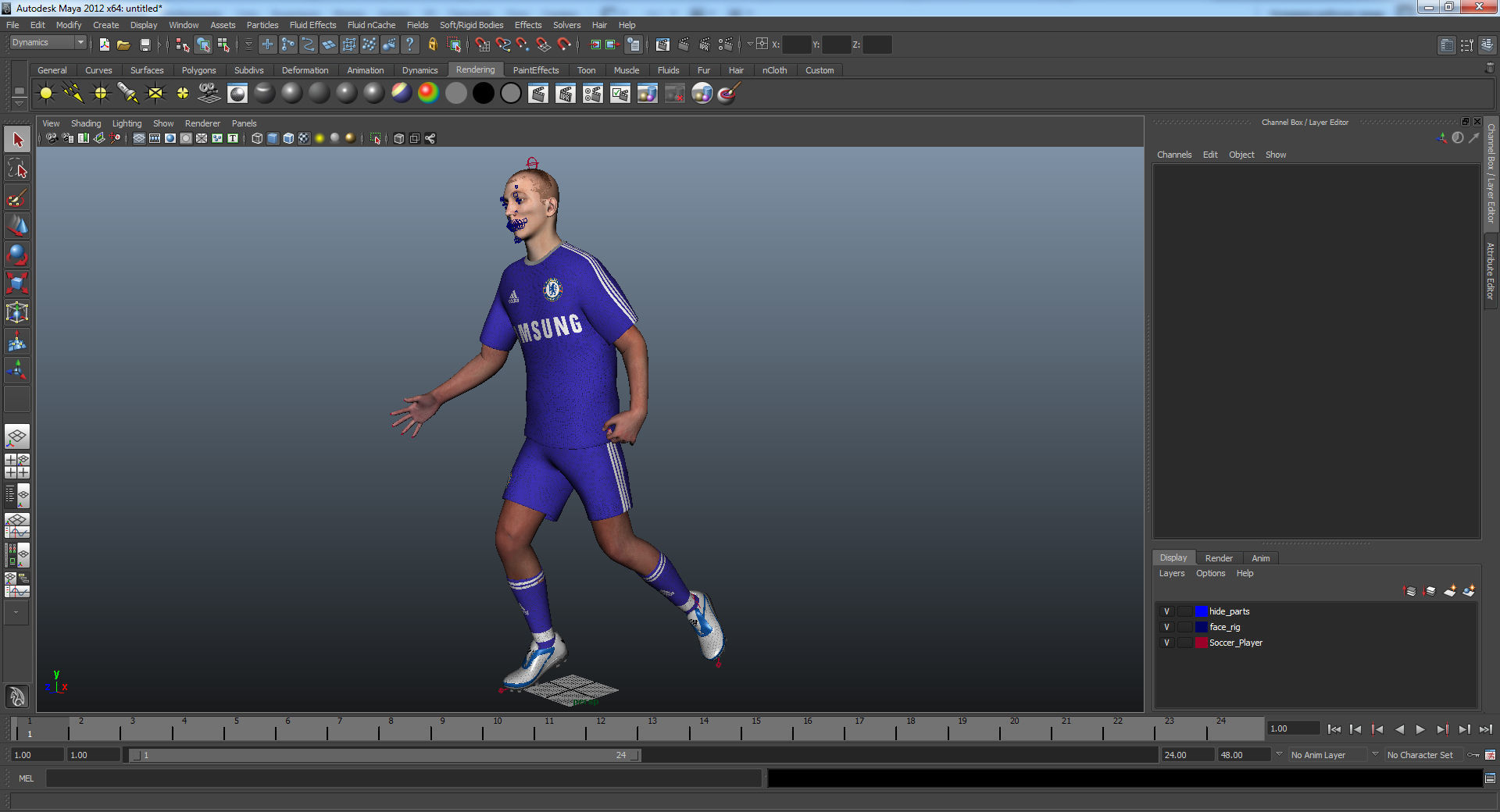Create a spot light from shelf

pos(128,94)
